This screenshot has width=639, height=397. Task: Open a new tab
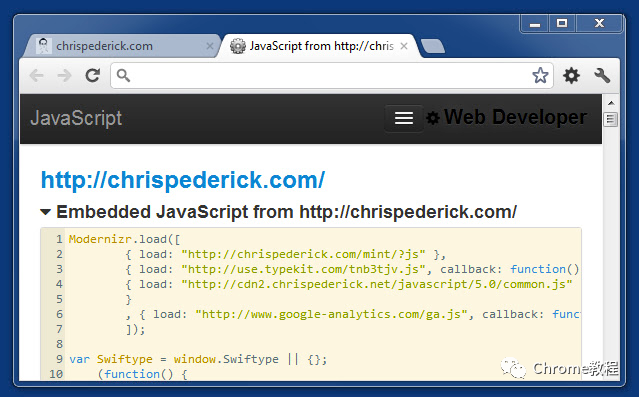(433, 46)
